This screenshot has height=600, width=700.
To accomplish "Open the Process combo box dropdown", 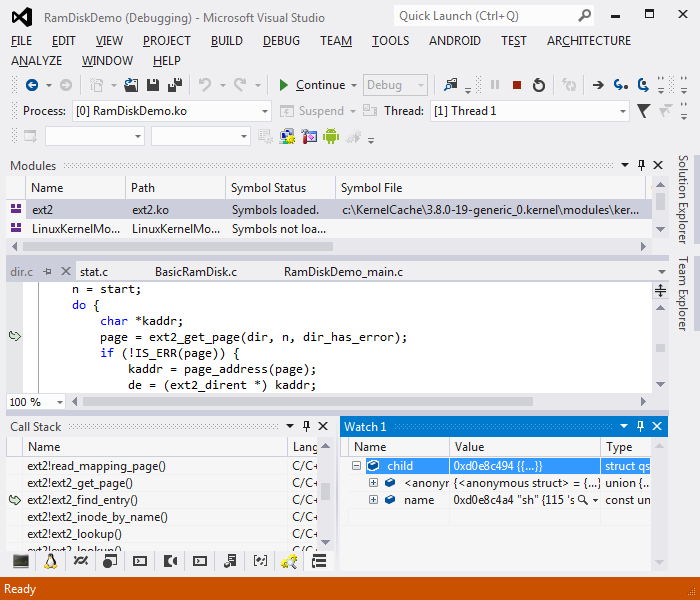I will pyautogui.click(x=265, y=111).
